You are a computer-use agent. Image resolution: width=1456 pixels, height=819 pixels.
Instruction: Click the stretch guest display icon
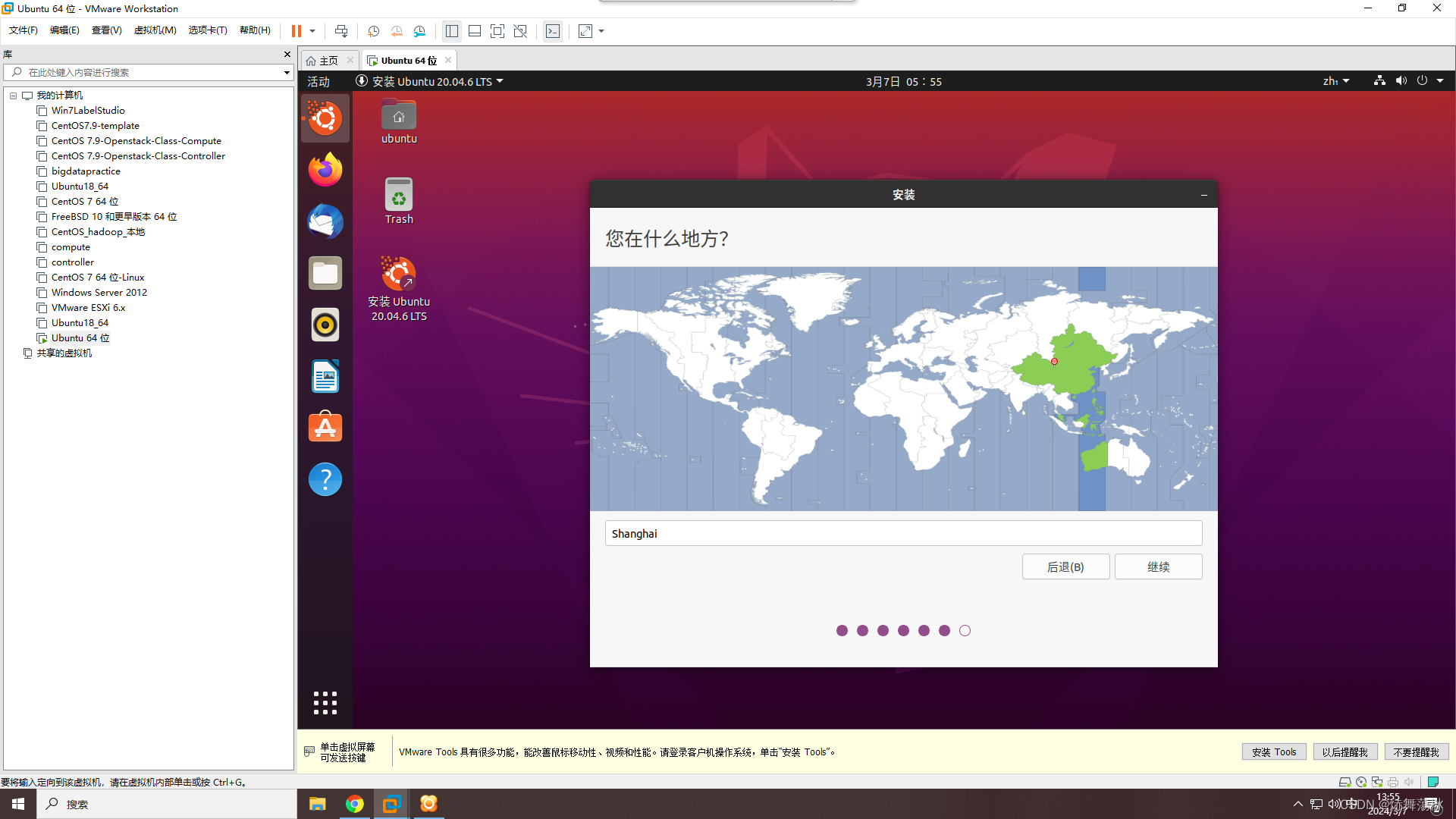(x=585, y=31)
